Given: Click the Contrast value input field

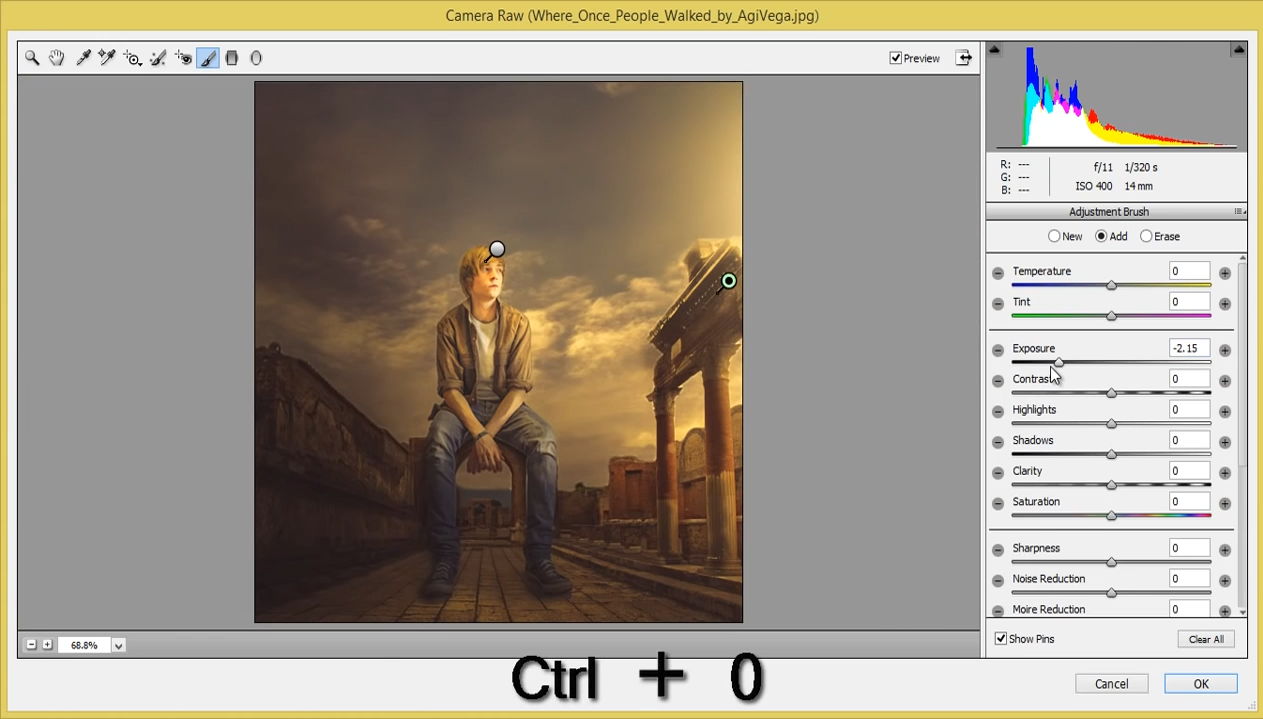Looking at the screenshot, I should click(x=1189, y=379).
